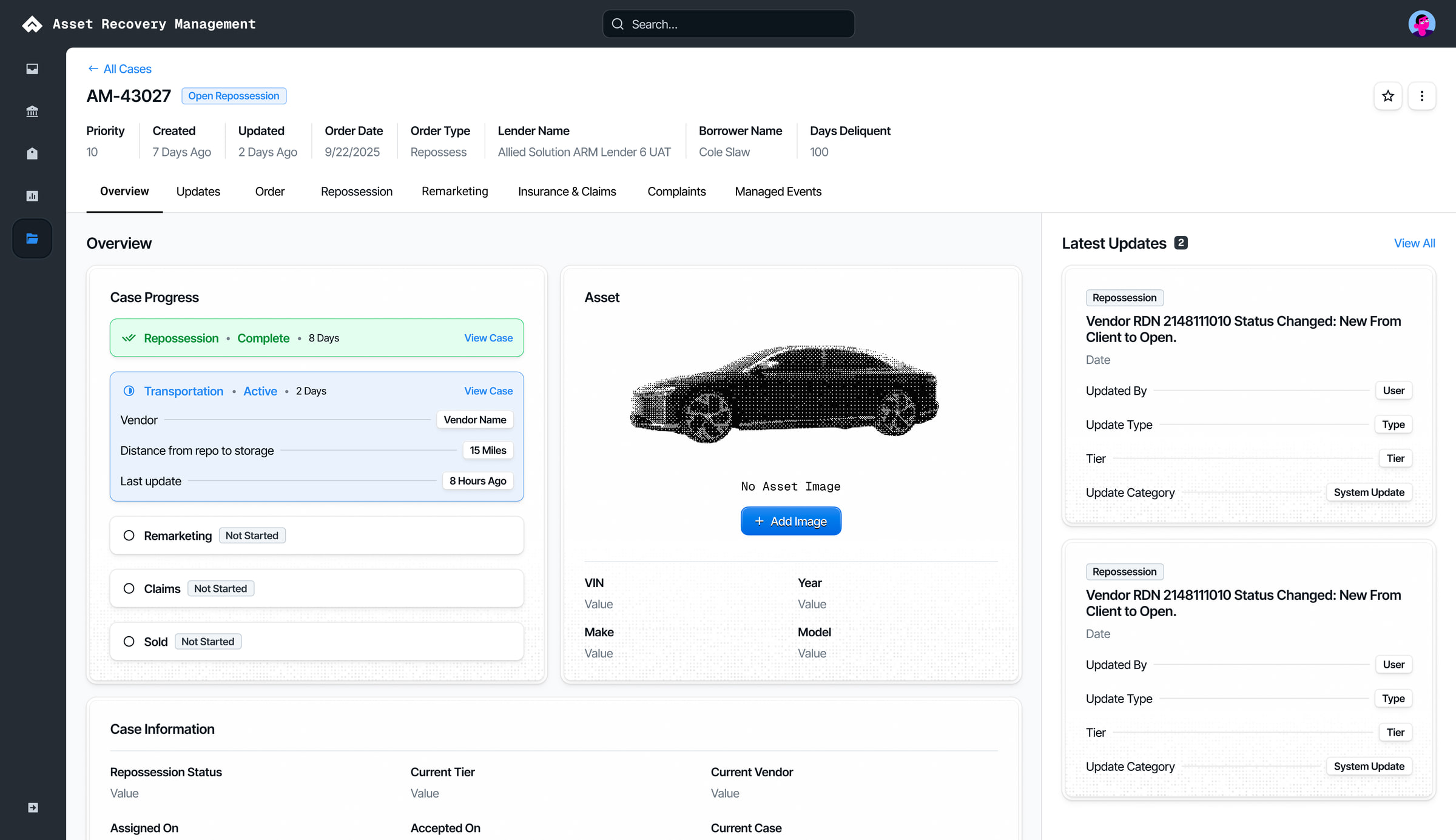
Task: Click the Transportation active progress icon
Action: click(129, 391)
